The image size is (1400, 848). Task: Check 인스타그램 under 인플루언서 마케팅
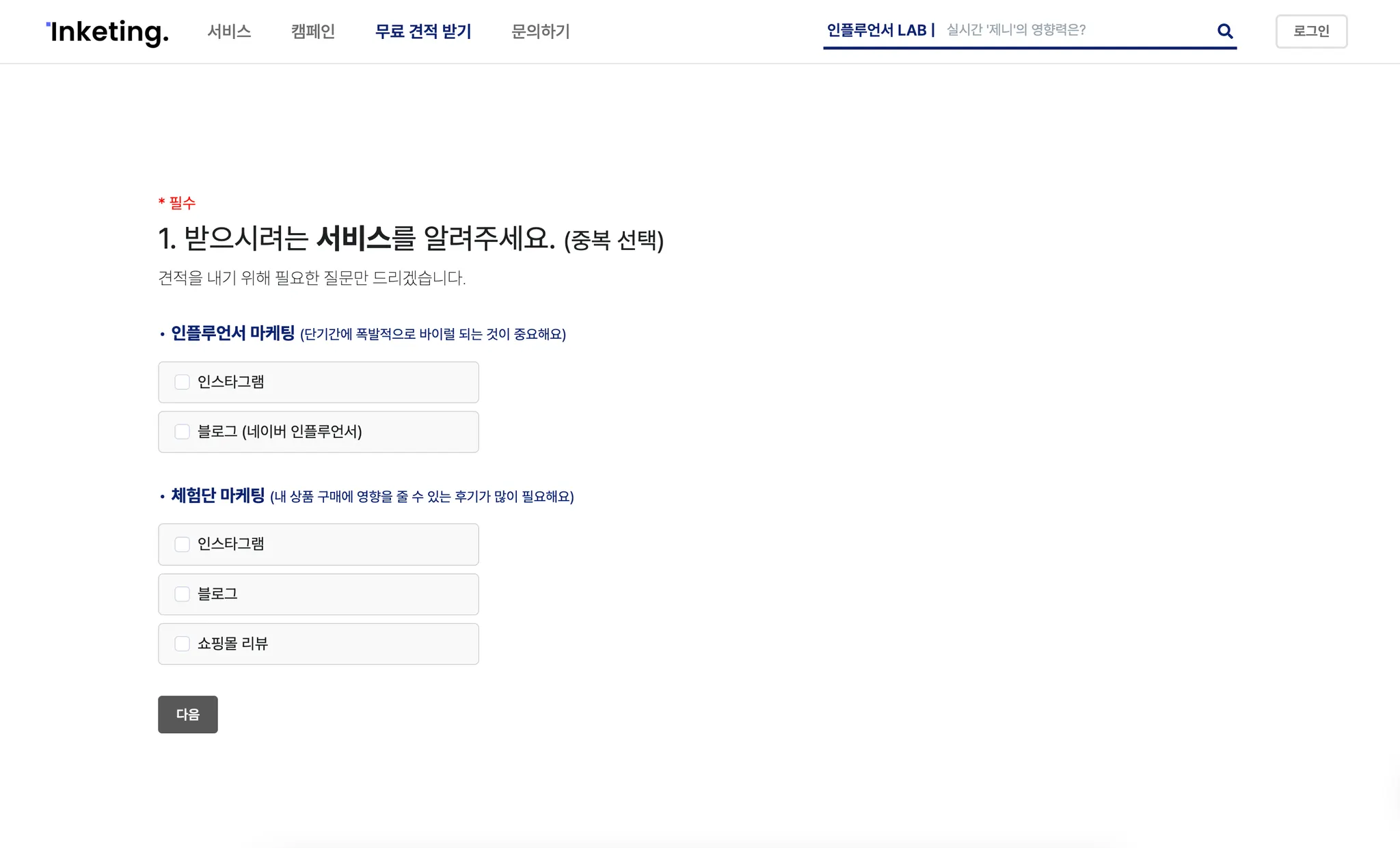[182, 382]
